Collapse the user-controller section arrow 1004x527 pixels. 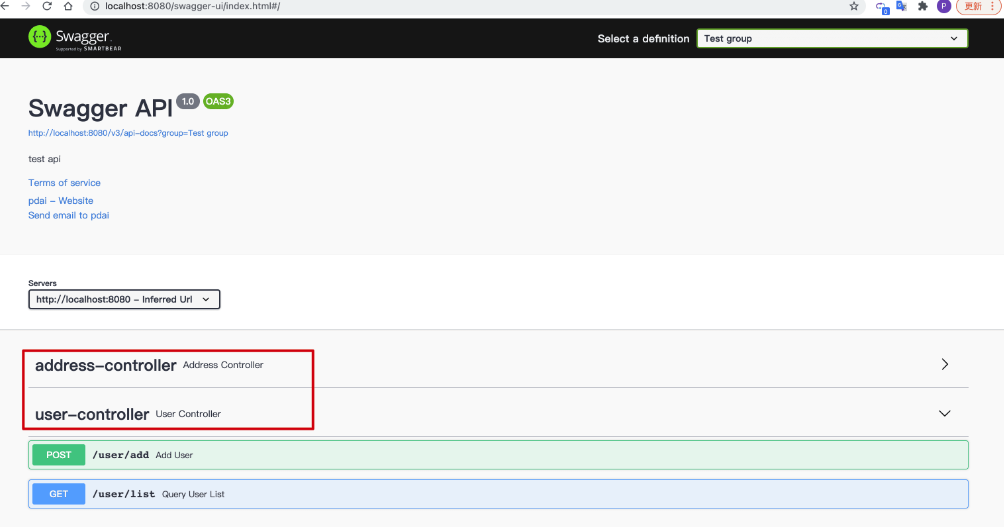[944, 413]
